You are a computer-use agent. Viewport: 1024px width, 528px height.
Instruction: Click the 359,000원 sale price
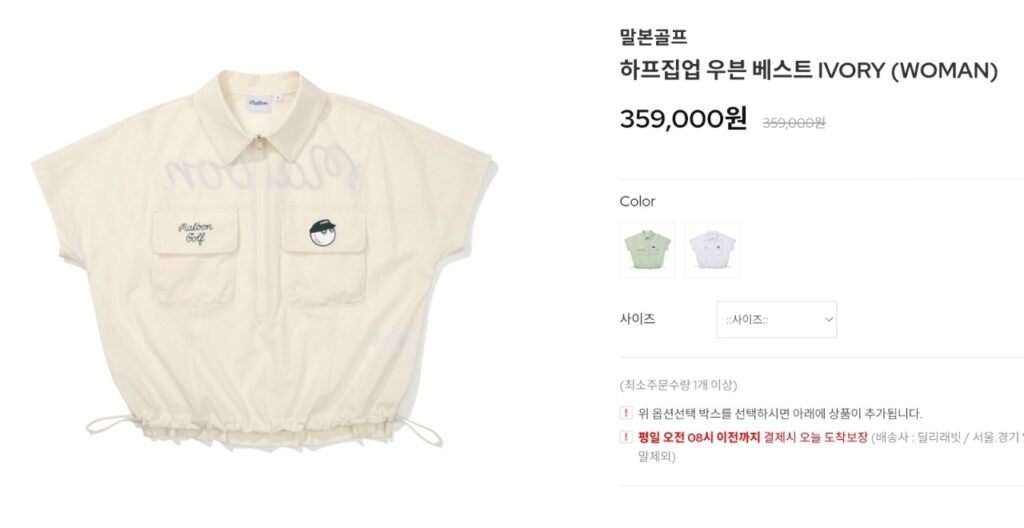pyautogui.click(x=683, y=119)
